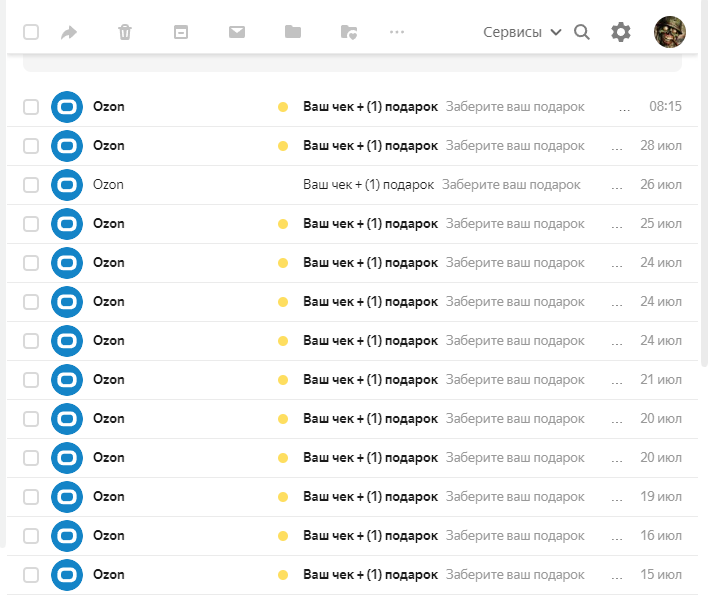The image size is (708, 597).
Task: Expand the Сервисы dropdown
Action: click(522, 32)
